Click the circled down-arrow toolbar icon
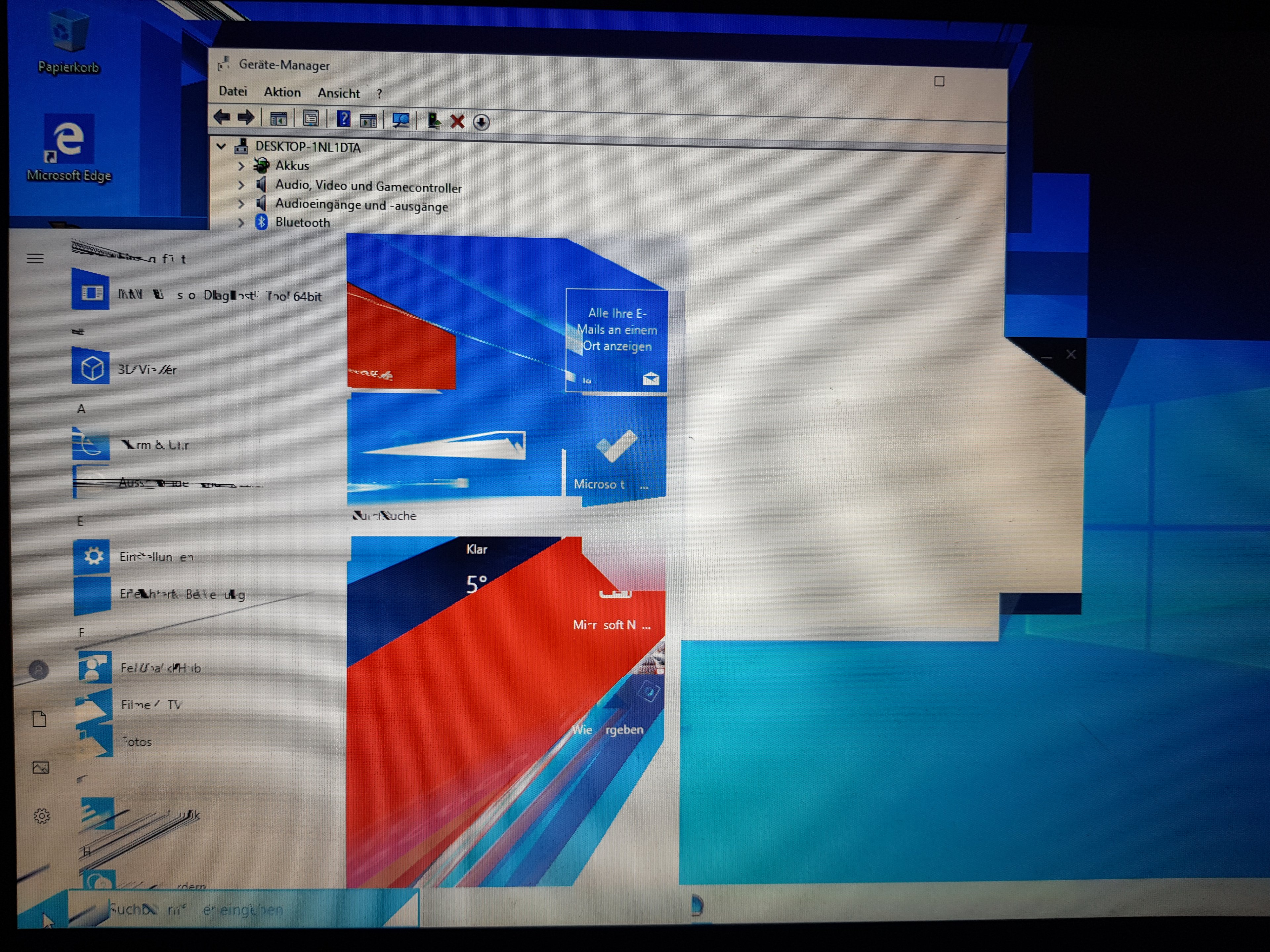 click(x=481, y=122)
